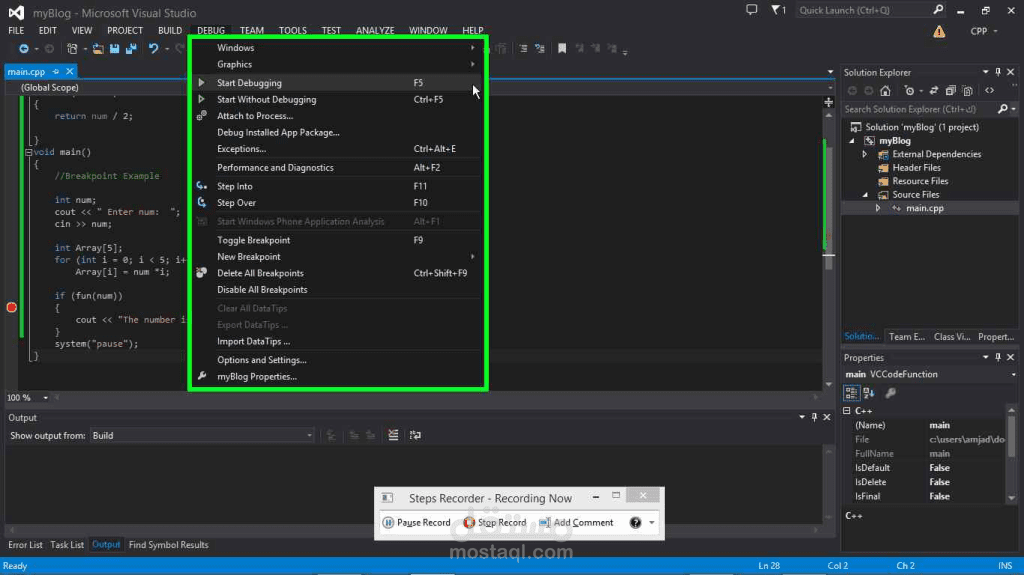This screenshot has height=575, width=1024.
Task: Switch to the Error List tab
Action: point(25,544)
